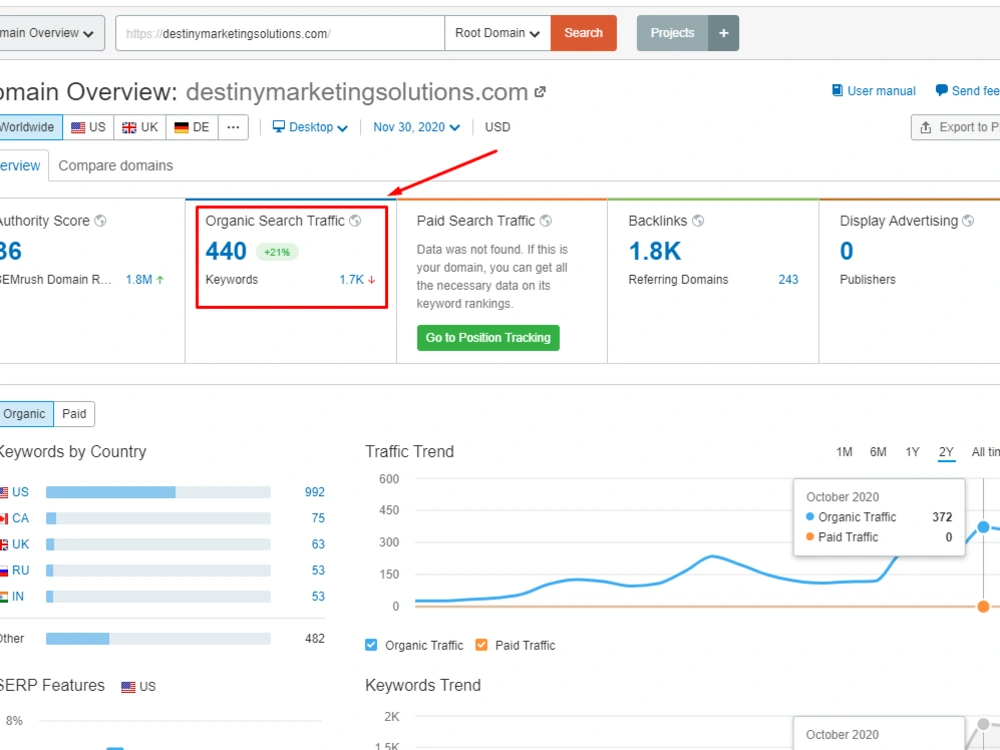Screen dimensions: 1000x750
Task: Click the 440 organic traffic value
Action: [226, 251]
